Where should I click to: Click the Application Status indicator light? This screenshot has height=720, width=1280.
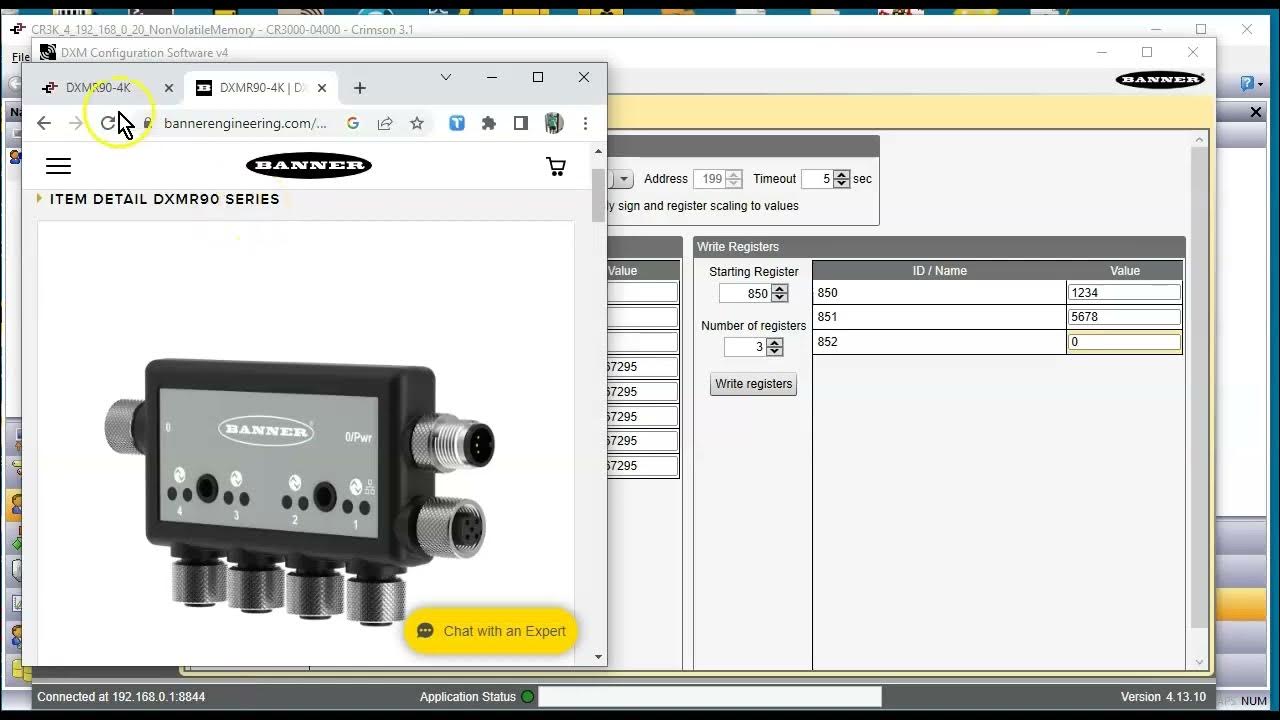(x=528, y=697)
